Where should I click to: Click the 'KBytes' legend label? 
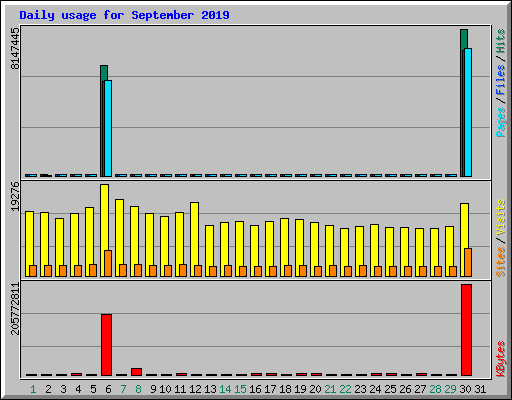[x=501, y=359]
